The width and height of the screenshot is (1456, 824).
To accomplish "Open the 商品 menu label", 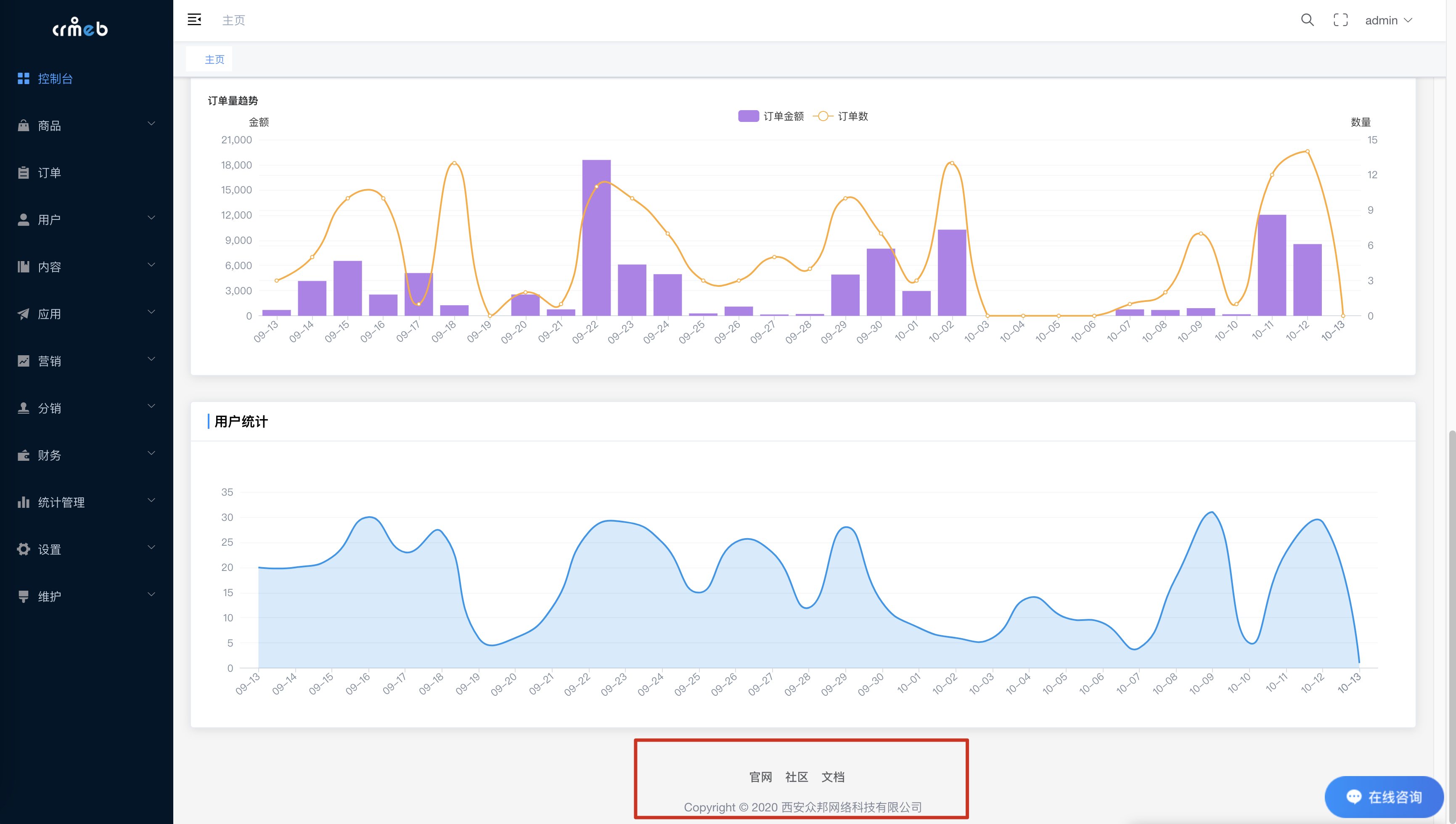I will click(49, 126).
